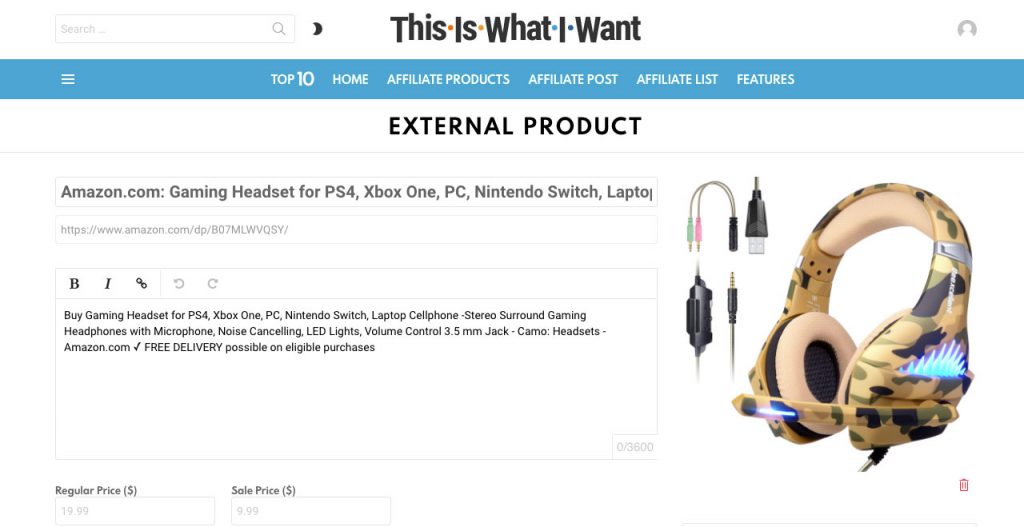Delete product image with trash icon
This screenshot has width=1024, height=527.
click(964, 485)
